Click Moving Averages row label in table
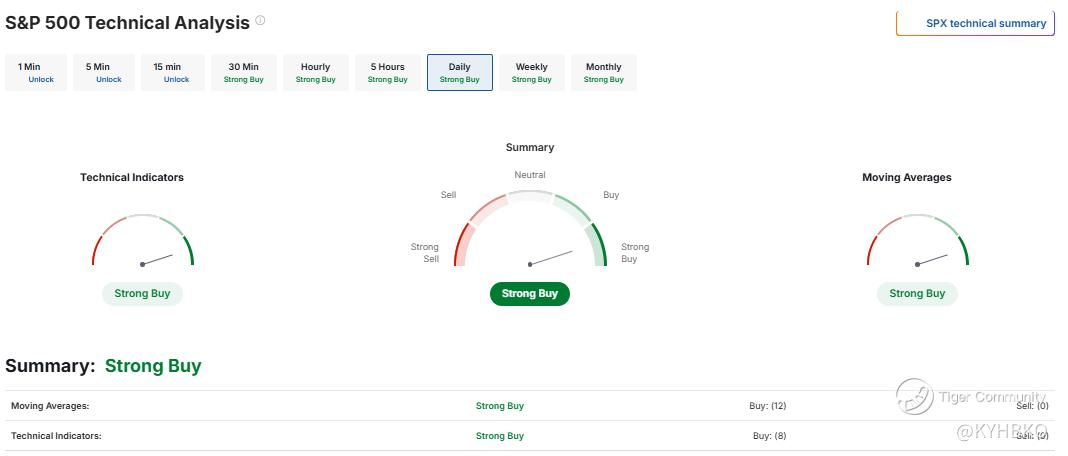The width and height of the screenshot is (1068, 456). click(x=50, y=406)
